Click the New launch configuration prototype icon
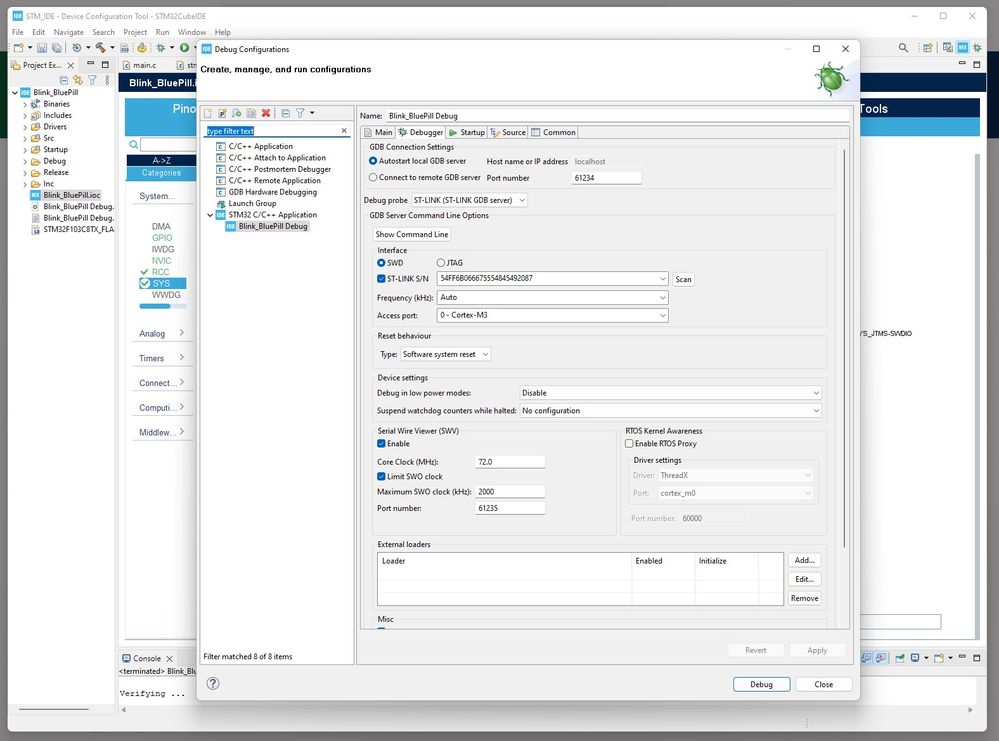The height and width of the screenshot is (741, 999). (x=222, y=113)
